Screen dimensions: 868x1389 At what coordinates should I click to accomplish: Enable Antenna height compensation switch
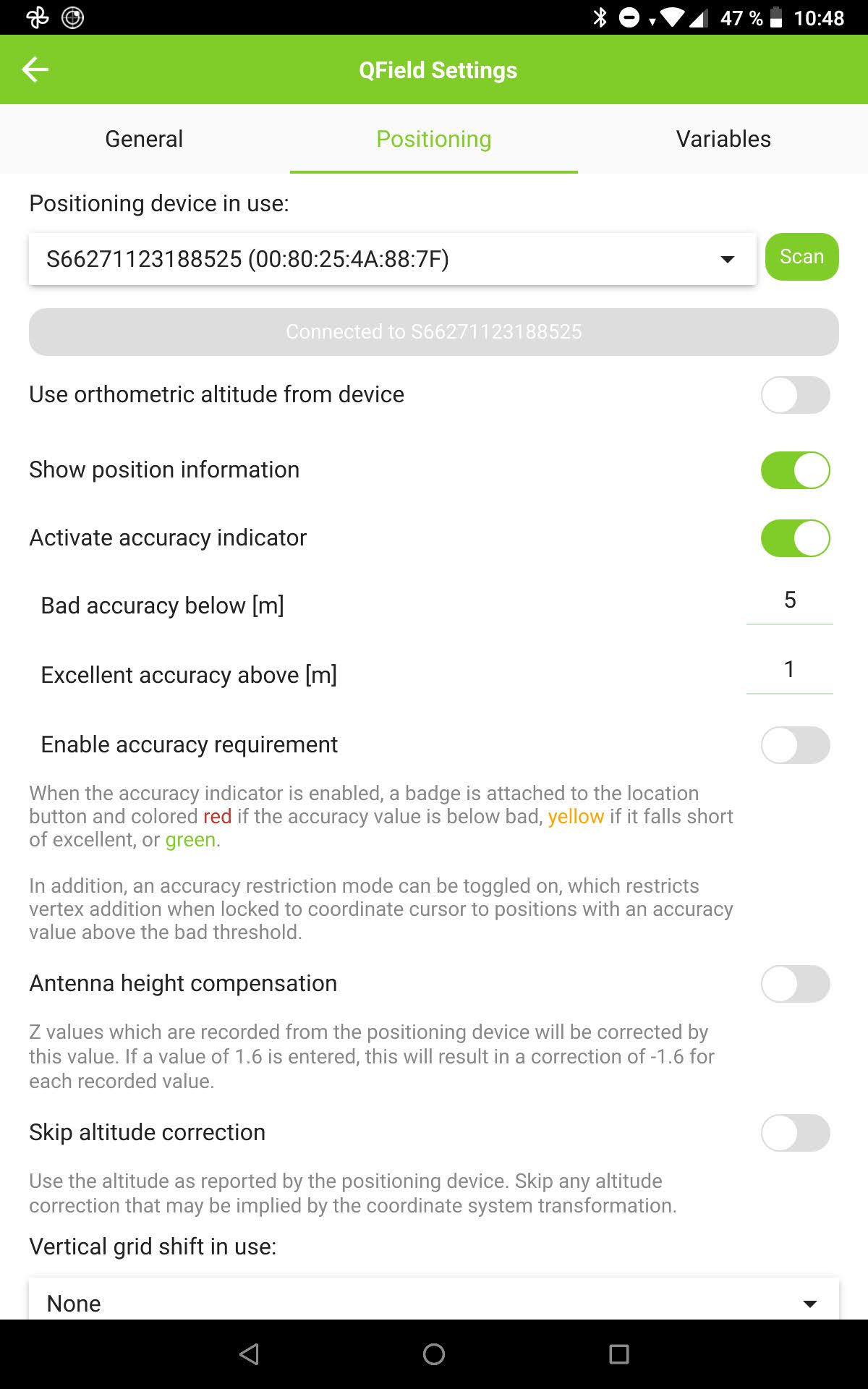(x=795, y=984)
